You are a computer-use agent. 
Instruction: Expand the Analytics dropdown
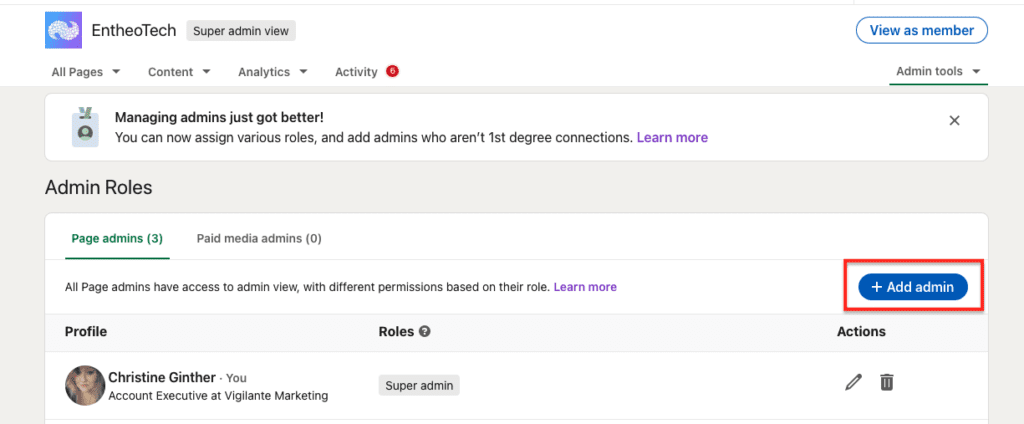click(x=272, y=72)
